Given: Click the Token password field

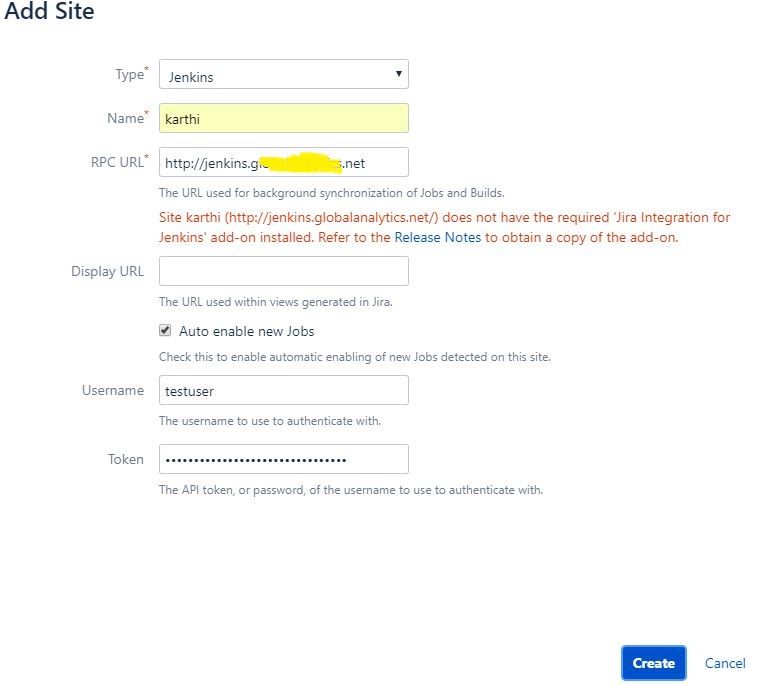Looking at the screenshot, I should [283, 459].
